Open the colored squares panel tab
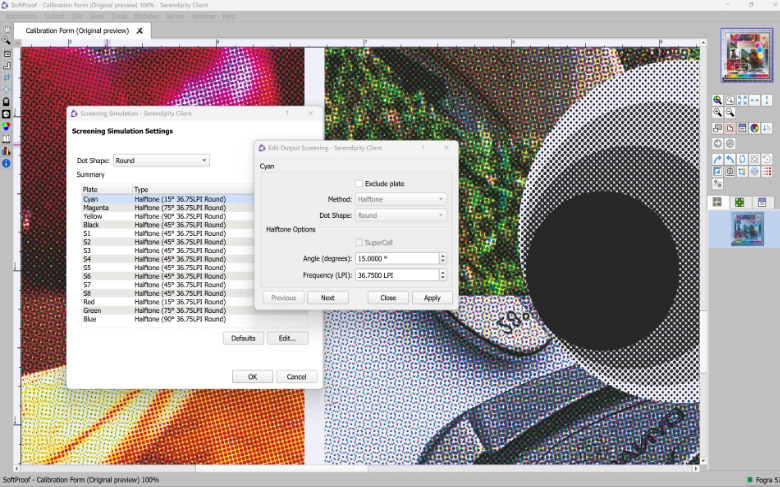 [x=717, y=202]
